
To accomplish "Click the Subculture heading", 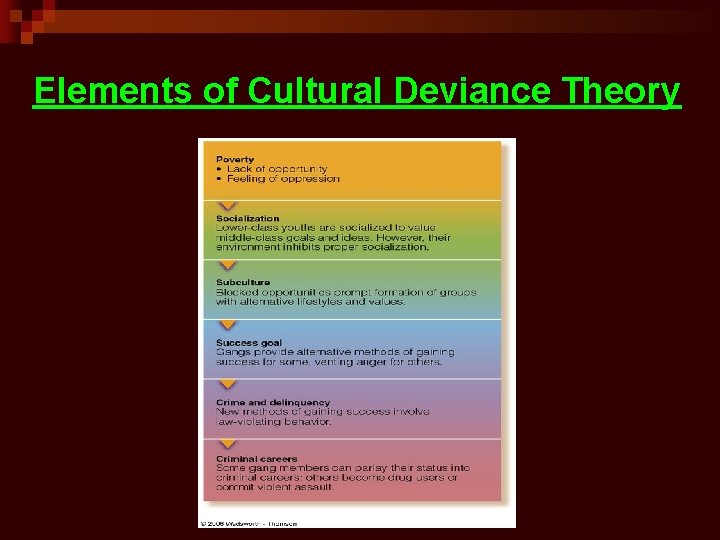I will [243, 282].
